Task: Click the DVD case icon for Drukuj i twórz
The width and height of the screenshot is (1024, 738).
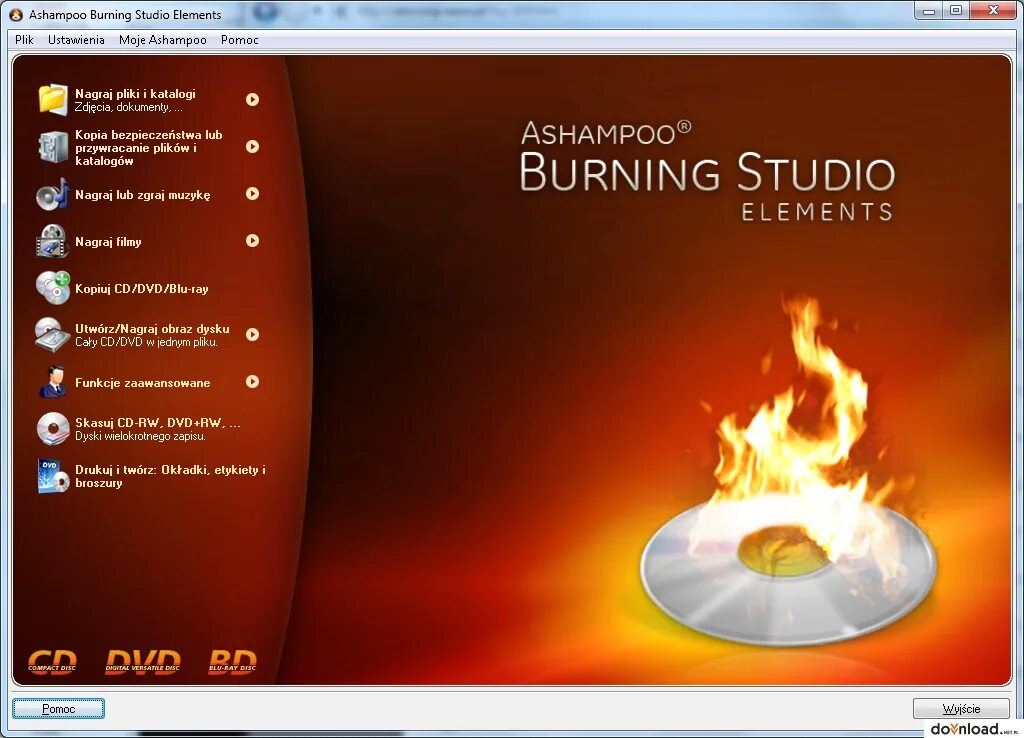Action: pyautogui.click(x=53, y=475)
